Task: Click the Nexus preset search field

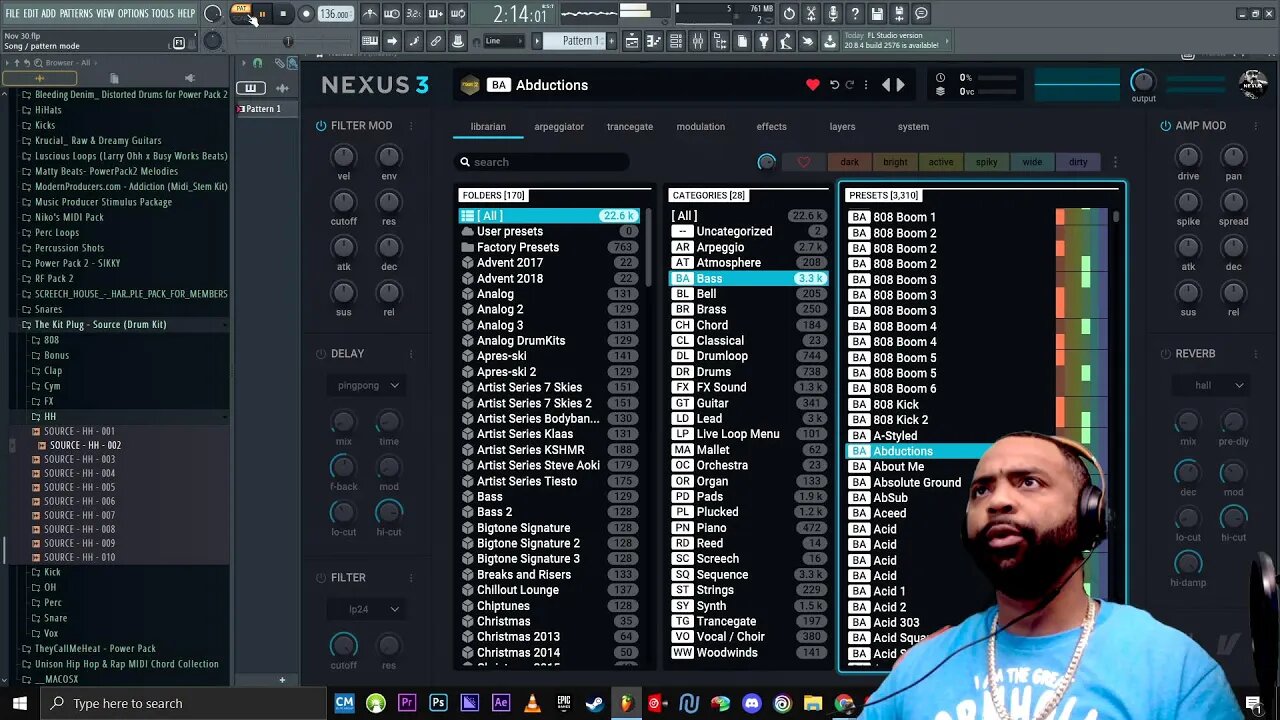Action: 543,162
